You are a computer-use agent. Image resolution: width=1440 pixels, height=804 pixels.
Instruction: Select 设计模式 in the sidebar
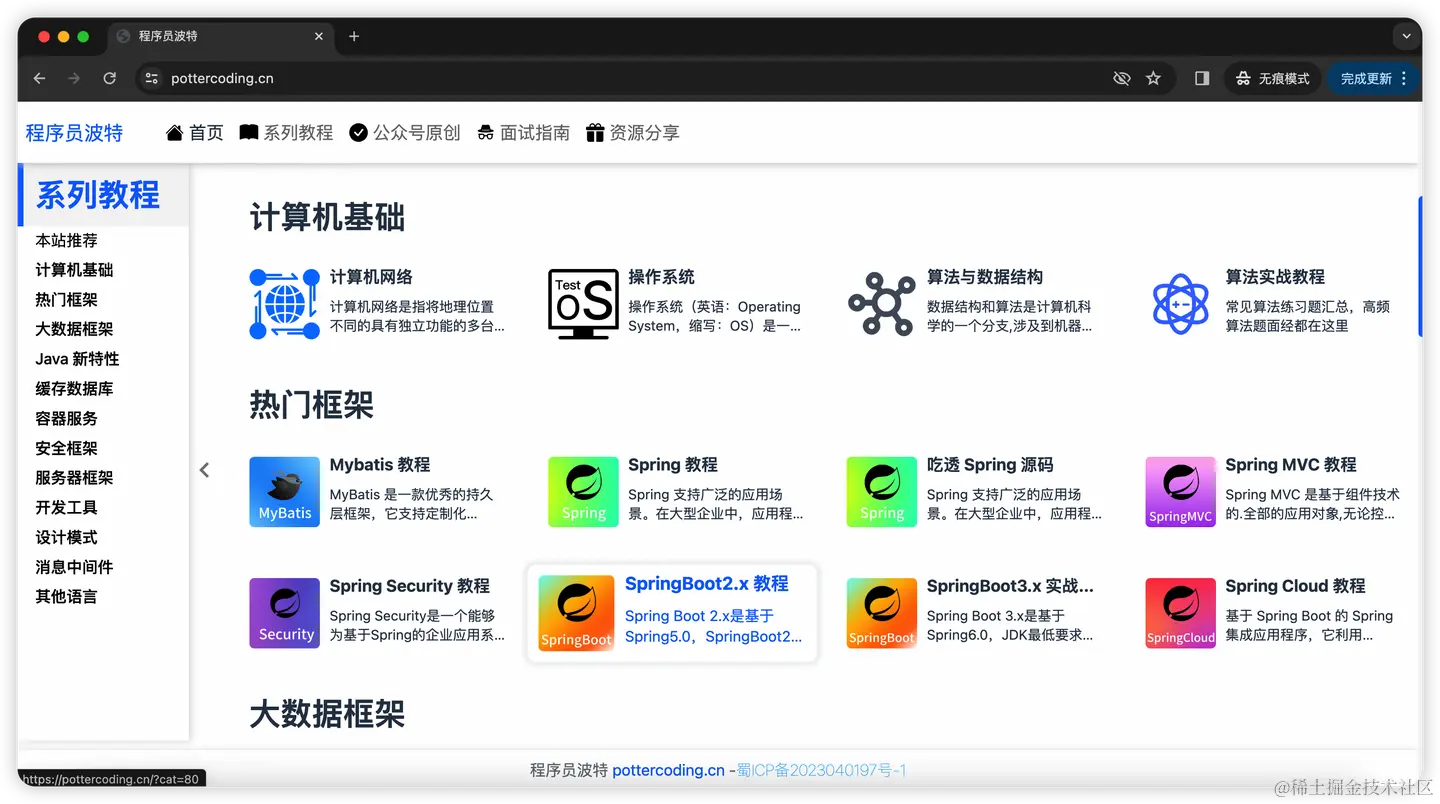click(66, 537)
